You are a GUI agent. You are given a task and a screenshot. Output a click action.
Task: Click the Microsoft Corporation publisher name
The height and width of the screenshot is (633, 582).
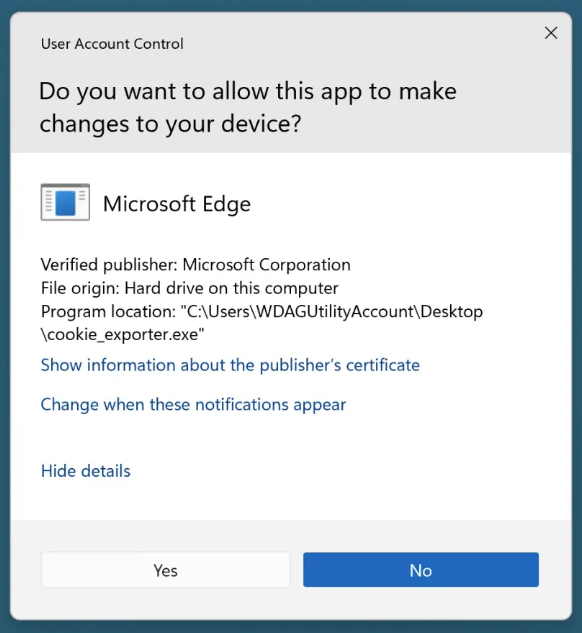coord(266,265)
